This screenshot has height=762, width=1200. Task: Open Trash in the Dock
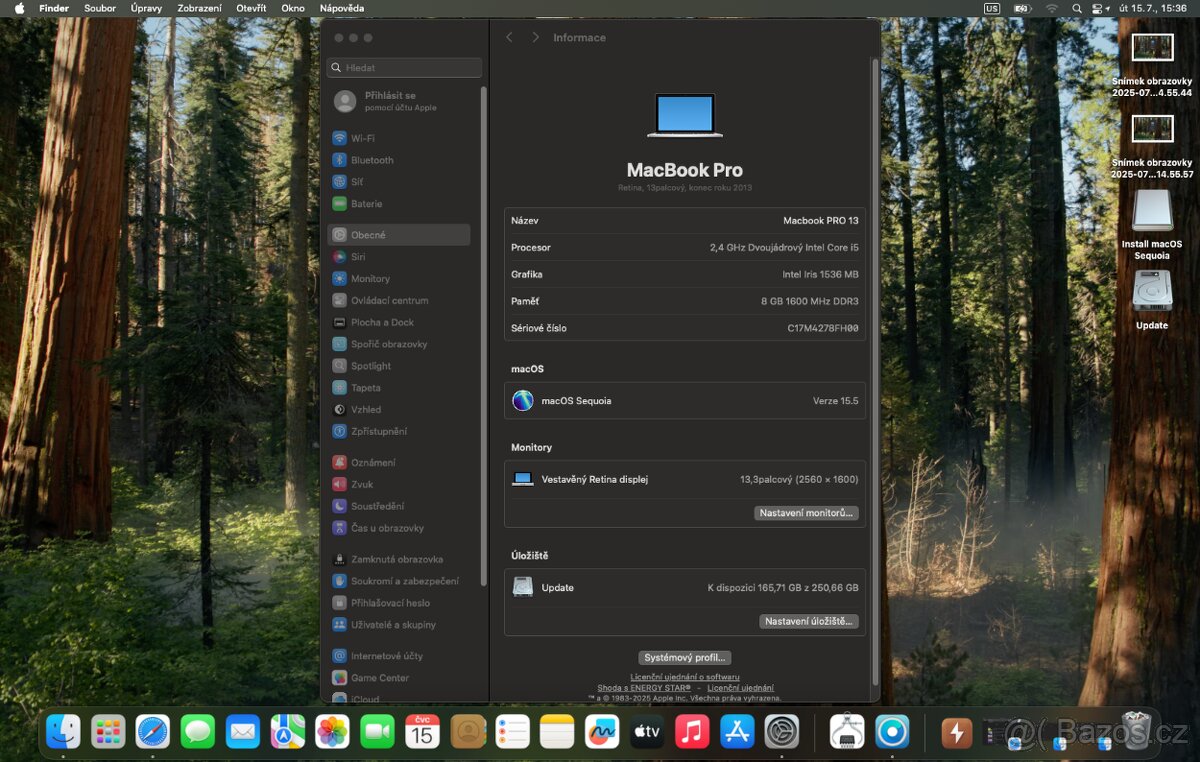click(1136, 732)
